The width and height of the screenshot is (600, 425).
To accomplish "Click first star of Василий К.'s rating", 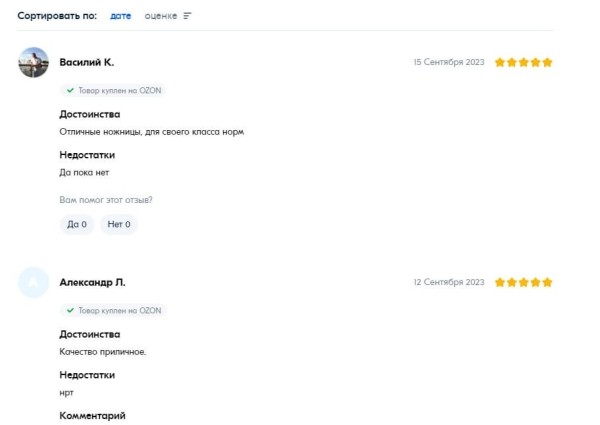I will pyautogui.click(x=500, y=62).
